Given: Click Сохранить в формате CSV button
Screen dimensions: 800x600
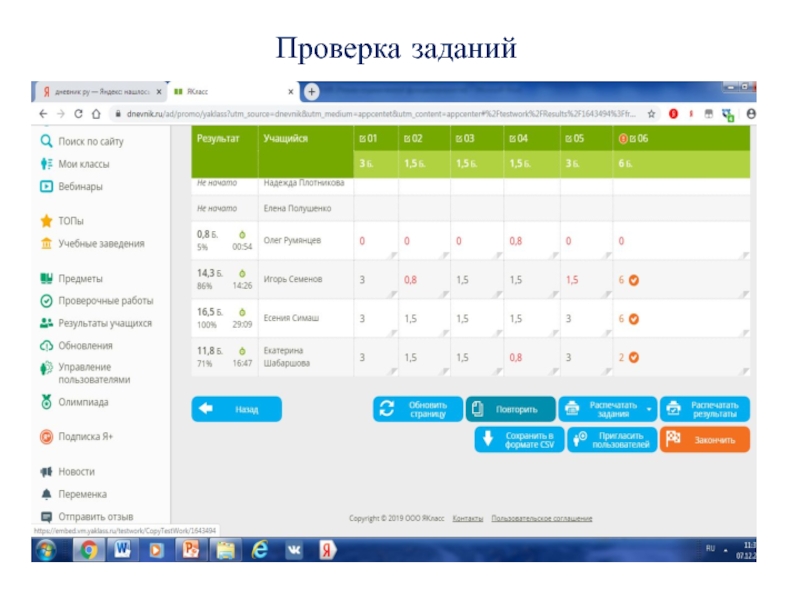Looking at the screenshot, I should tap(519, 440).
